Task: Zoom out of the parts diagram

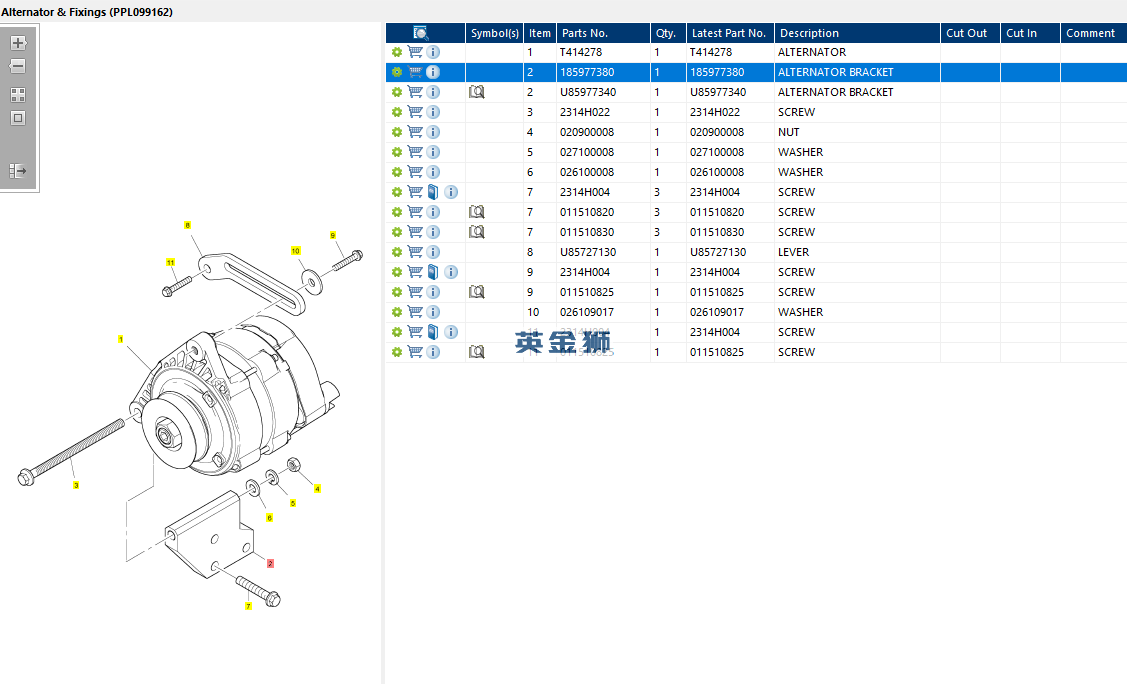Action: tap(18, 66)
